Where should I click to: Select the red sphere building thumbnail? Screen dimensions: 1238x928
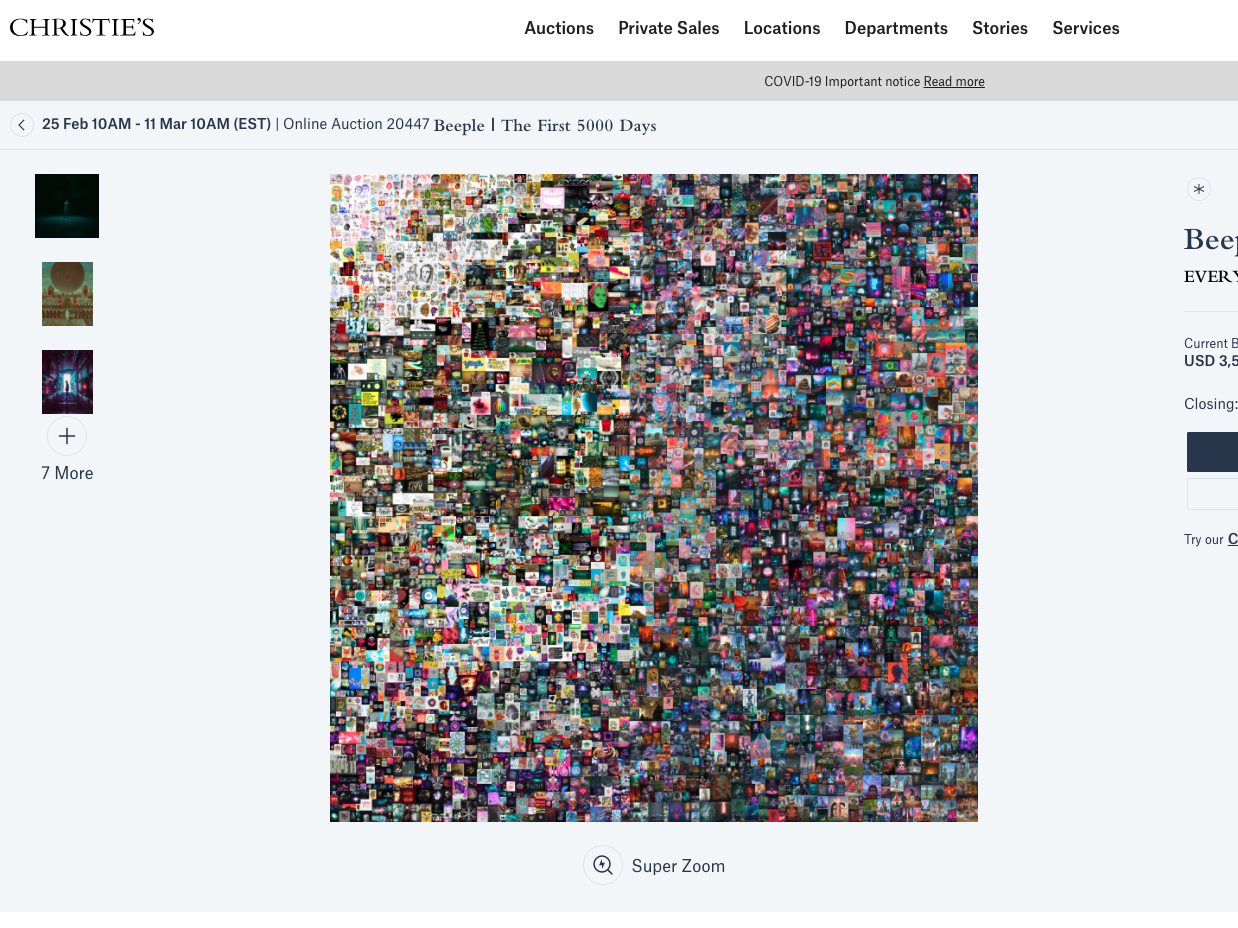(67, 294)
